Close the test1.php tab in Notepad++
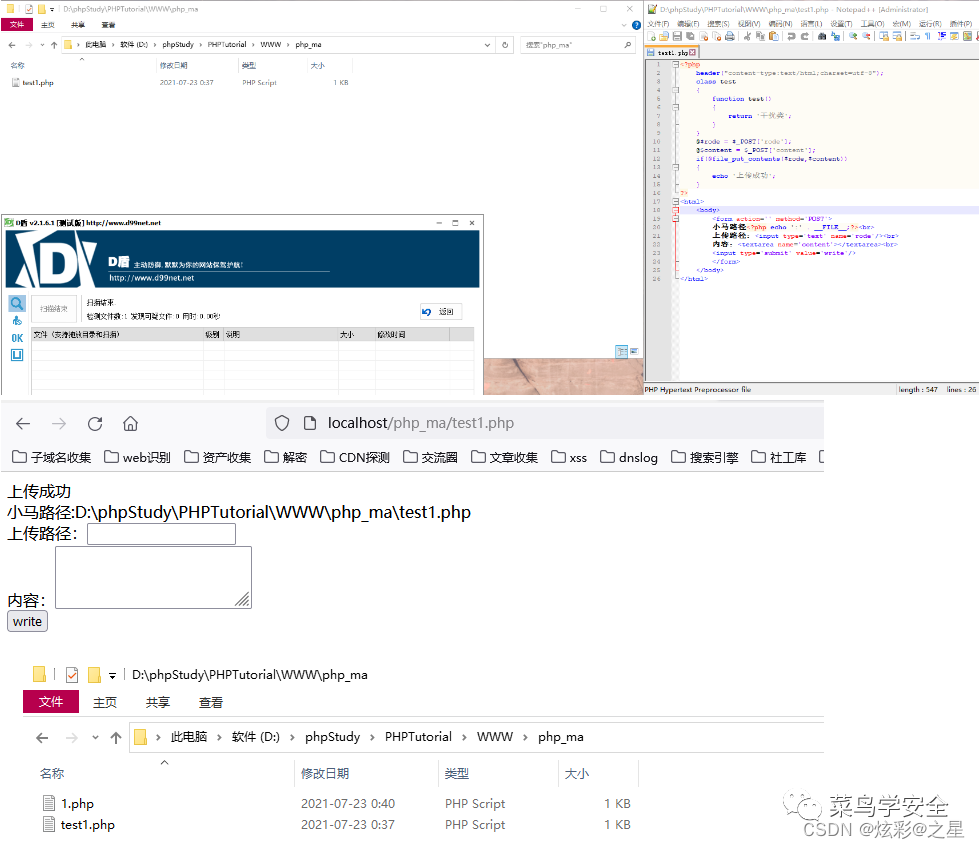 pyautogui.click(x=692, y=53)
